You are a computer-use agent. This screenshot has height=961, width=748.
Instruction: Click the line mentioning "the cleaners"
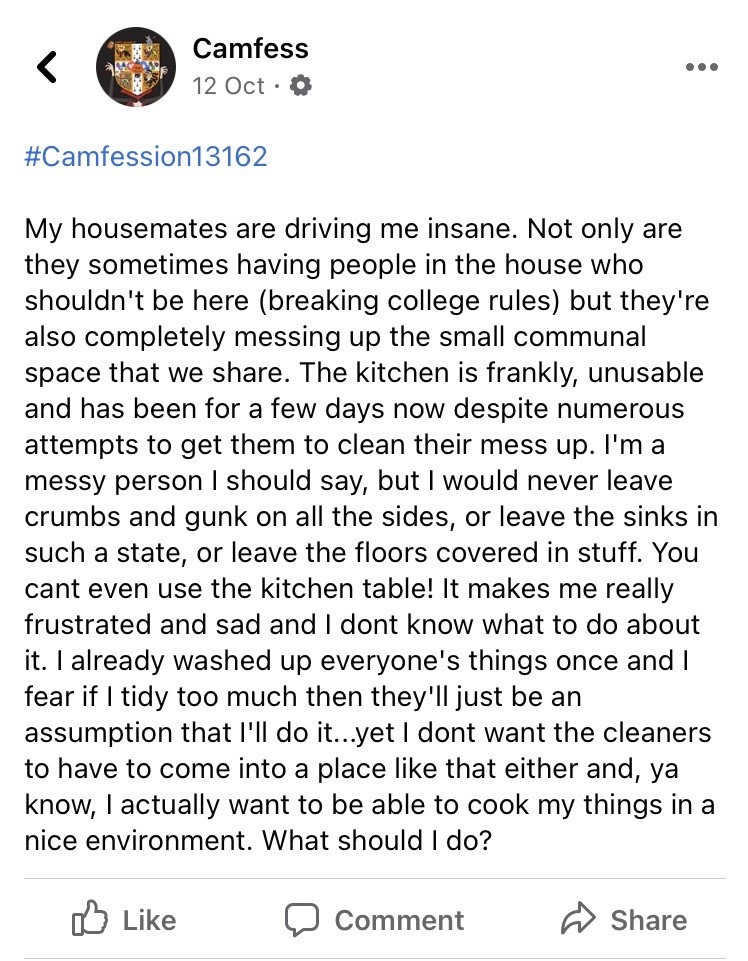(368, 732)
